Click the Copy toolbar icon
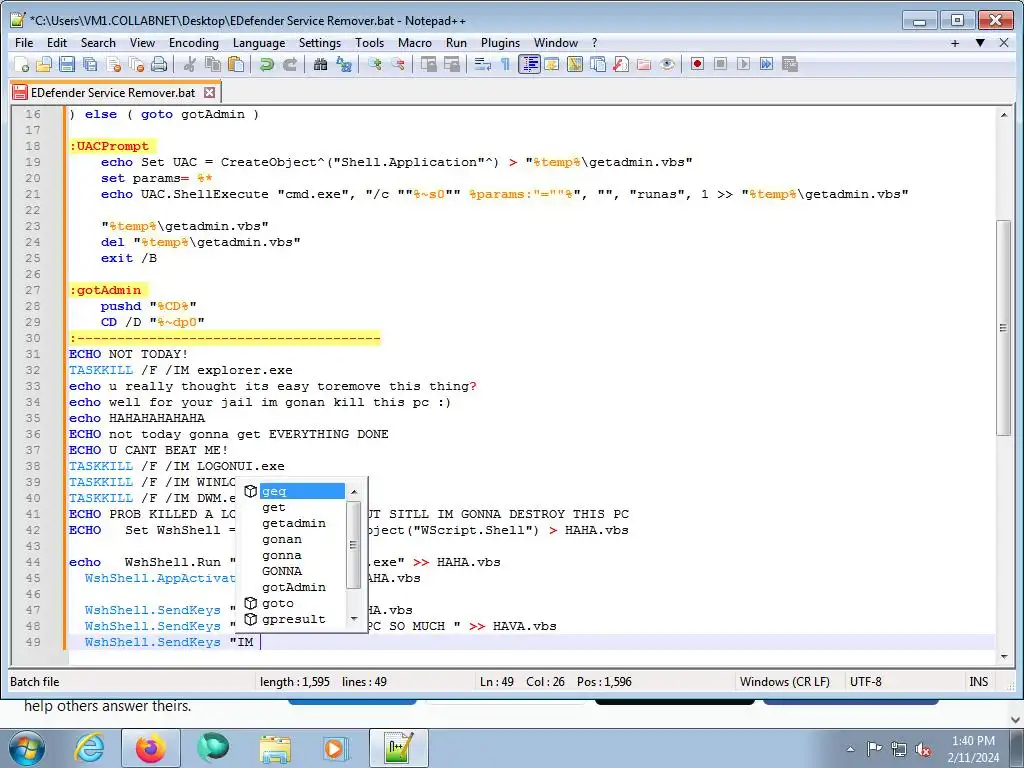Screen dimensions: 1024x768 pos(212,64)
